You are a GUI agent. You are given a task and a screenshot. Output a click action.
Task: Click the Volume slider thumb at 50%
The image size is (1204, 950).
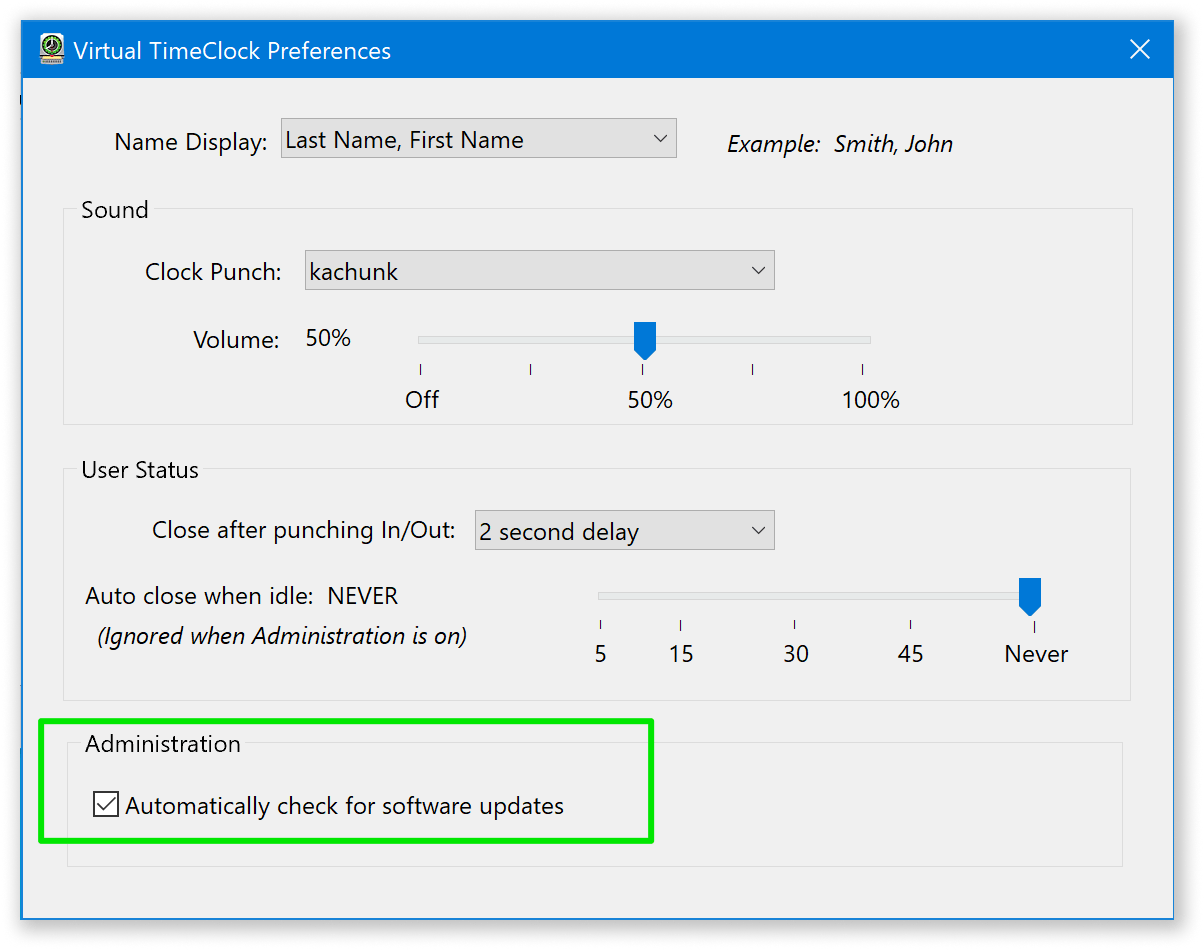pyautogui.click(x=645, y=340)
